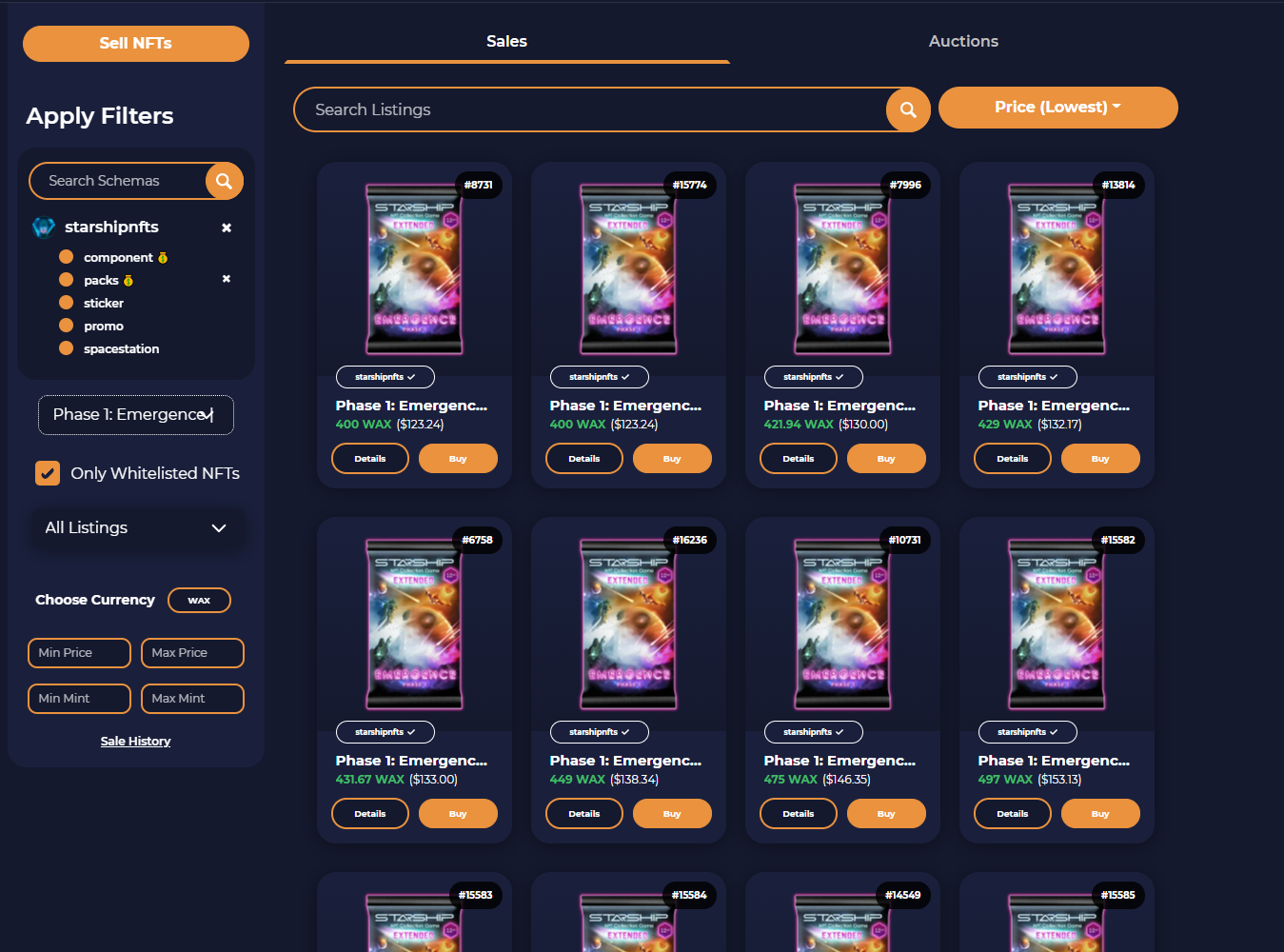Image resolution: width=1284 pixels, height=952 pixels.
Task: Open the pack image for #15582
Action: pos(1057,625)
